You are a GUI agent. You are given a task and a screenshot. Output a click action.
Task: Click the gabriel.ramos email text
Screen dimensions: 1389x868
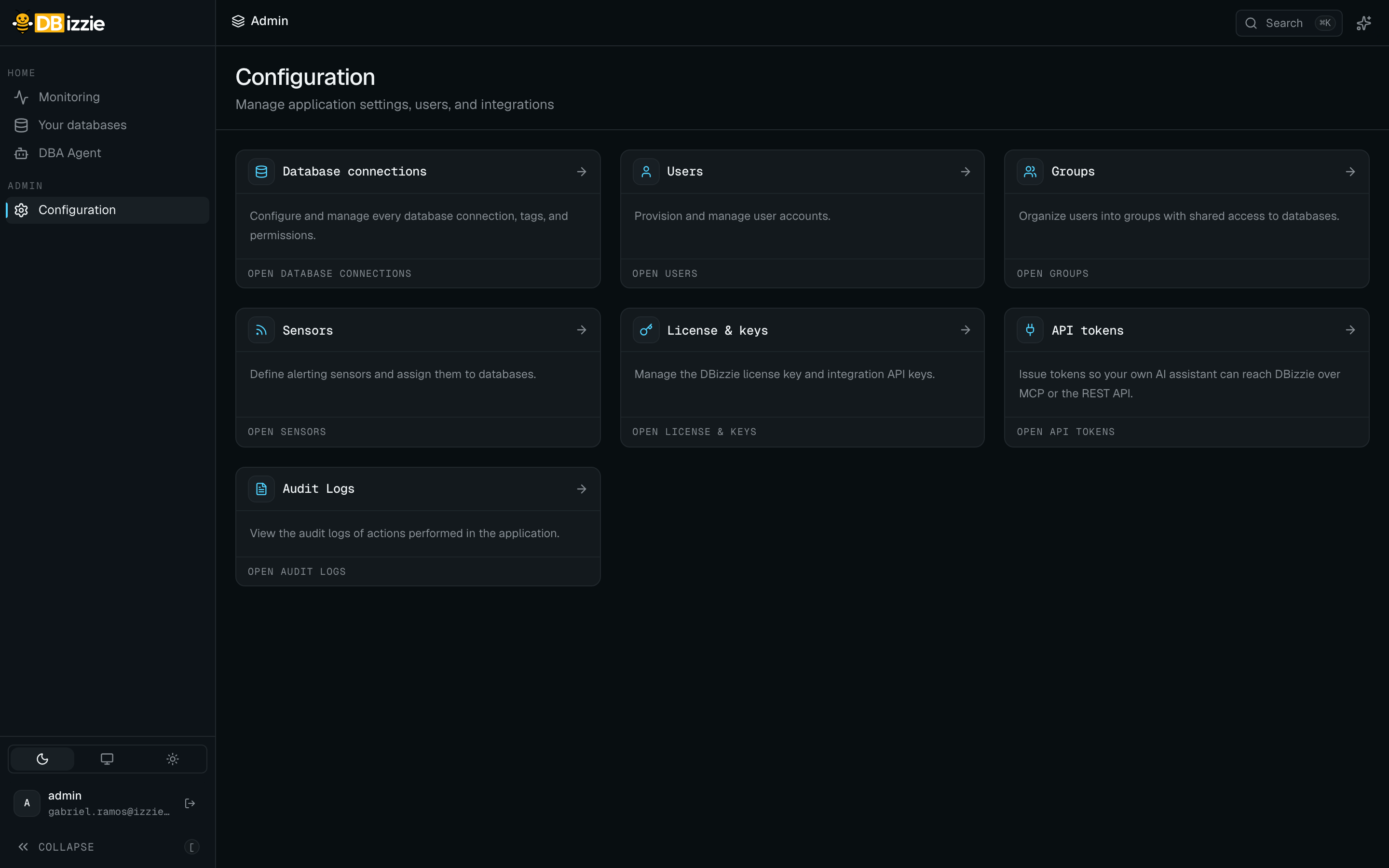point(109,812)
